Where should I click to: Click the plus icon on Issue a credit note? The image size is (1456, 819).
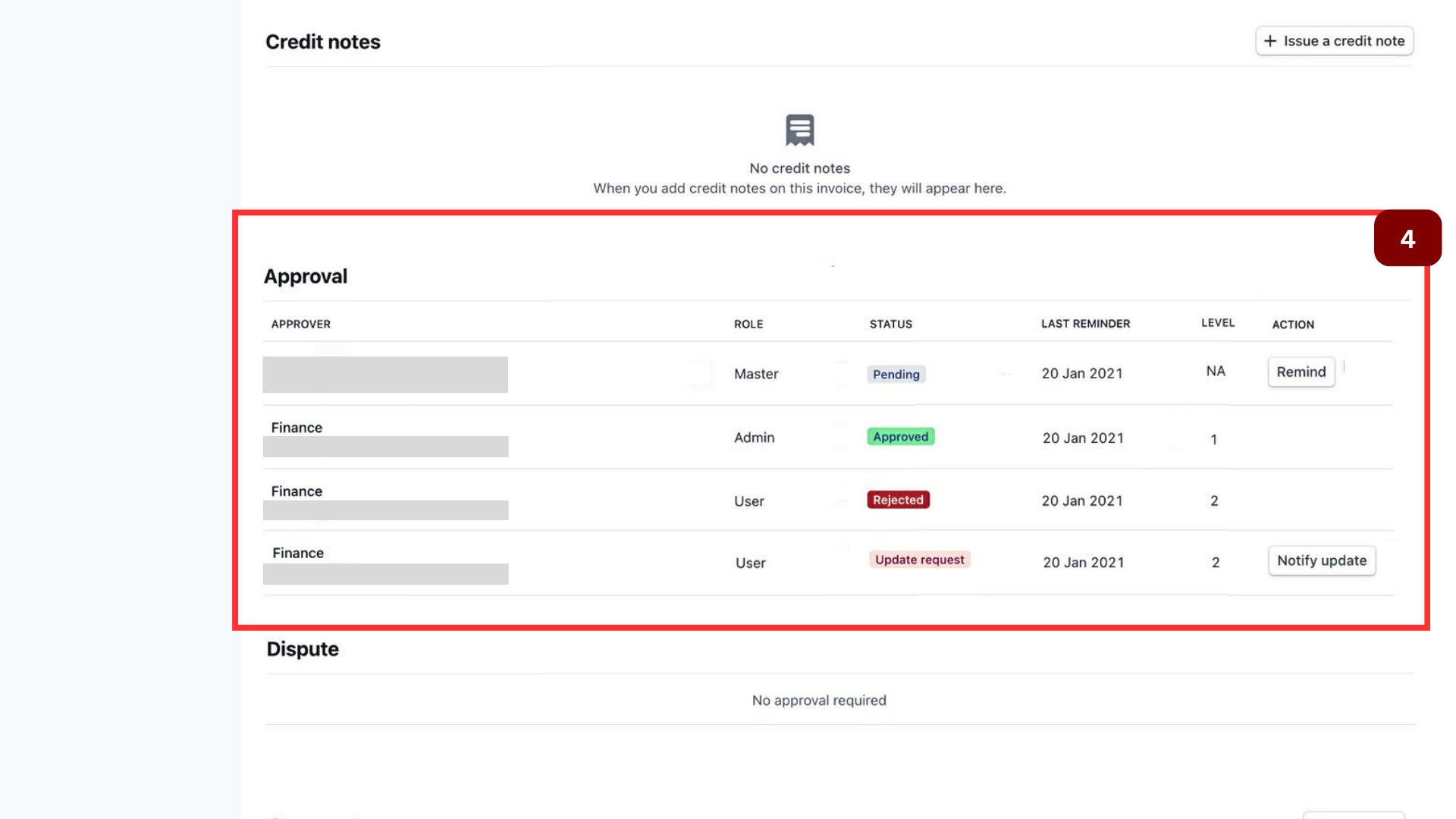(1270, 41)
